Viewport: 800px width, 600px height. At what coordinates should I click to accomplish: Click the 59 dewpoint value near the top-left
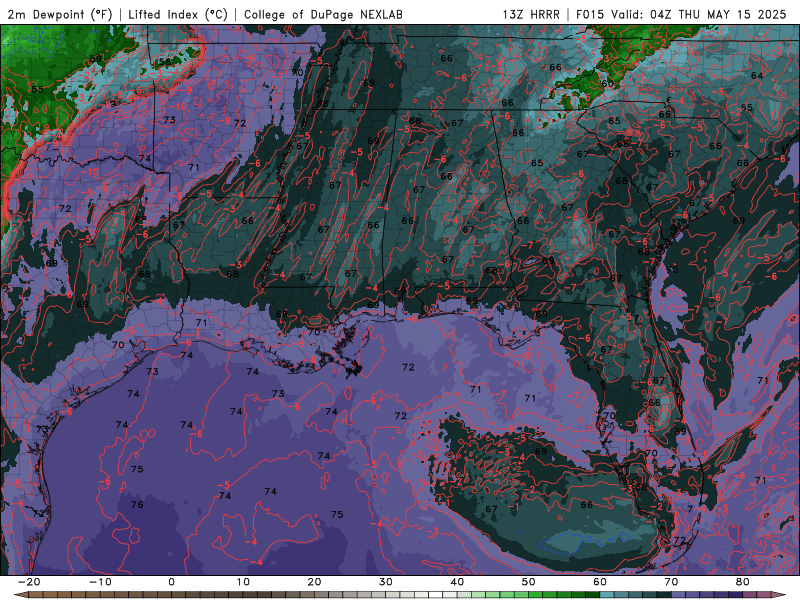click(96, 59)
